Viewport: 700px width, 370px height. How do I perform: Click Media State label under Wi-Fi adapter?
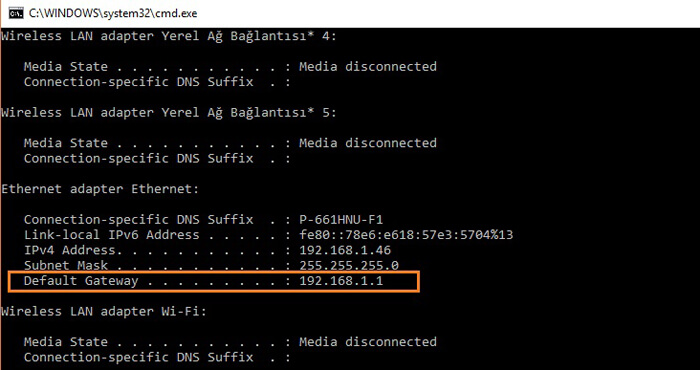[x=66, y=342]
